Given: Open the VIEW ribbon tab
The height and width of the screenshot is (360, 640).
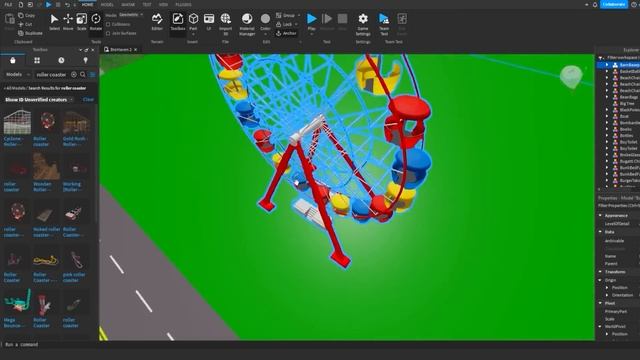Looking at the screenshot, I should [x=164, y=5].
